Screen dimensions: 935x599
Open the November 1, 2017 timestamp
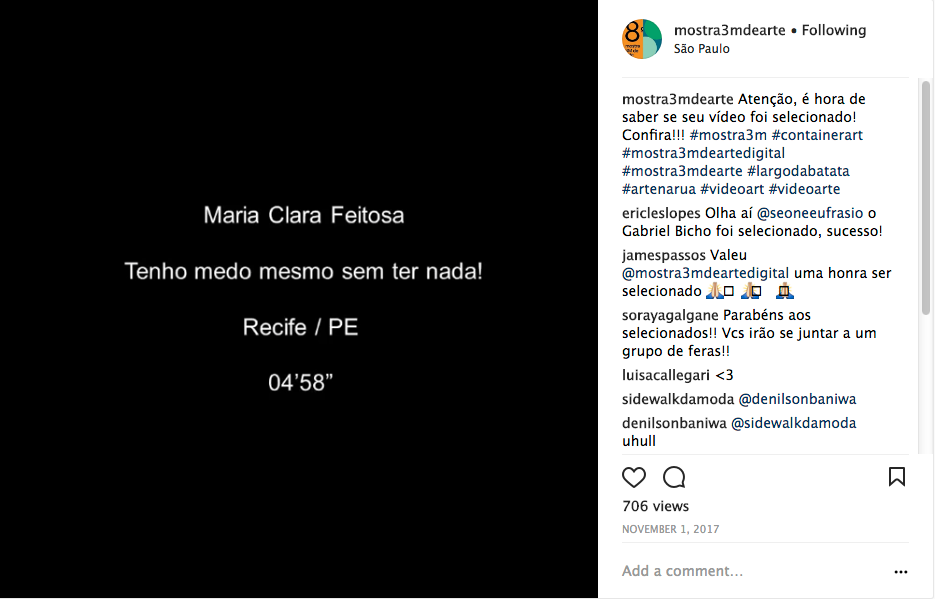[670, 529]
